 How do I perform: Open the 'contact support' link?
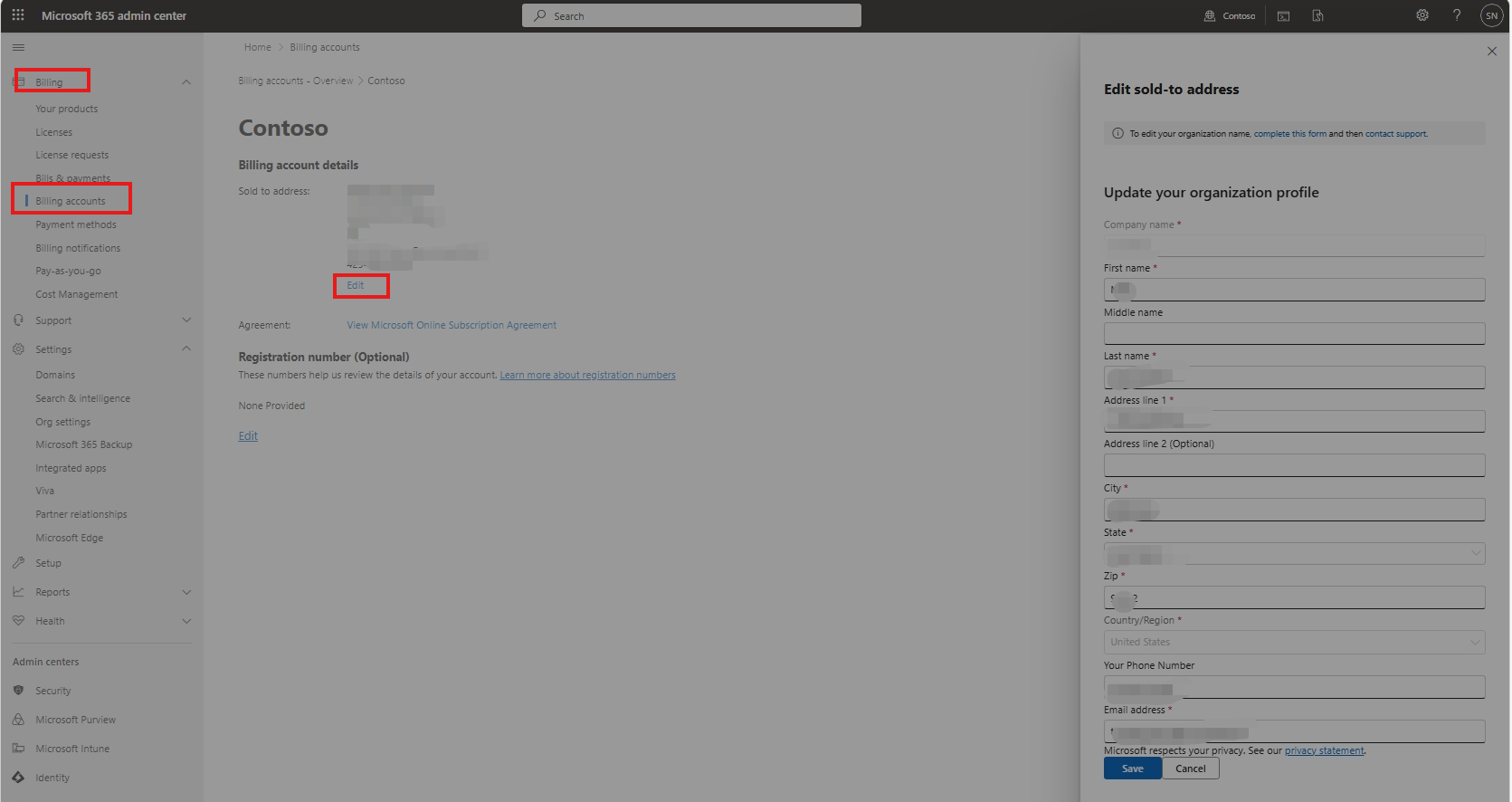[1396, 134]
